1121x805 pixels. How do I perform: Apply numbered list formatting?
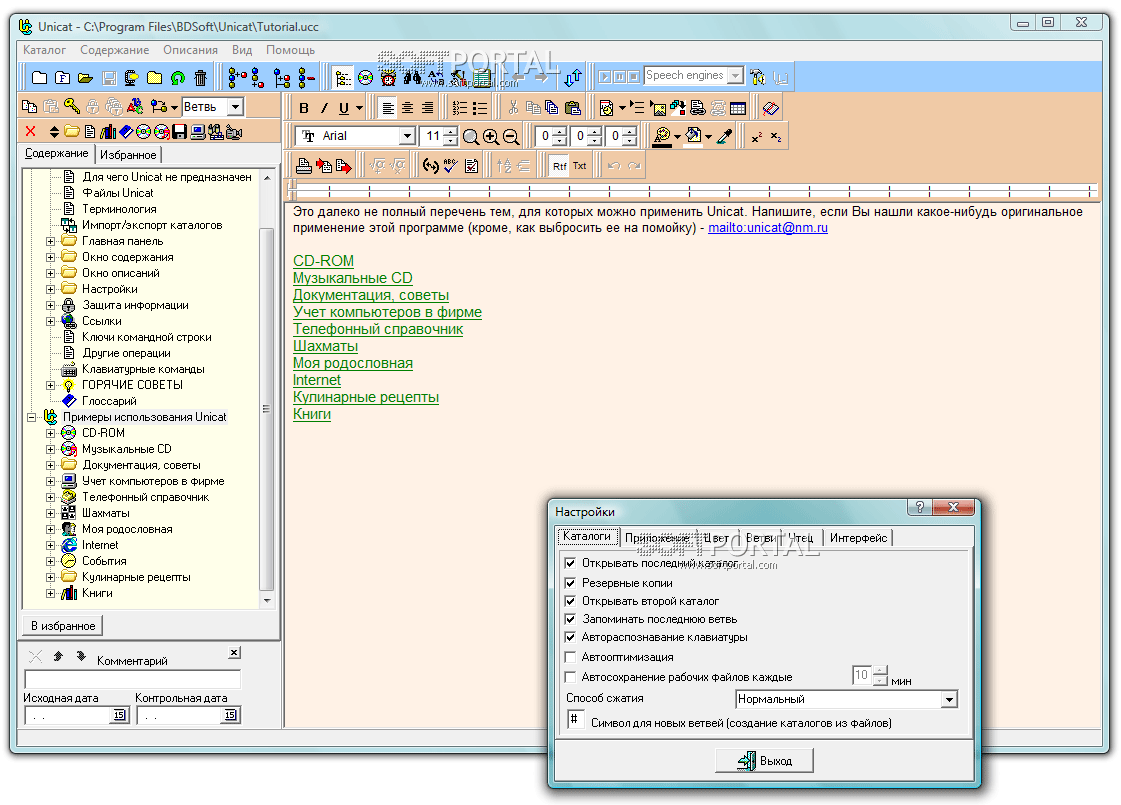[x=460, y=109]
